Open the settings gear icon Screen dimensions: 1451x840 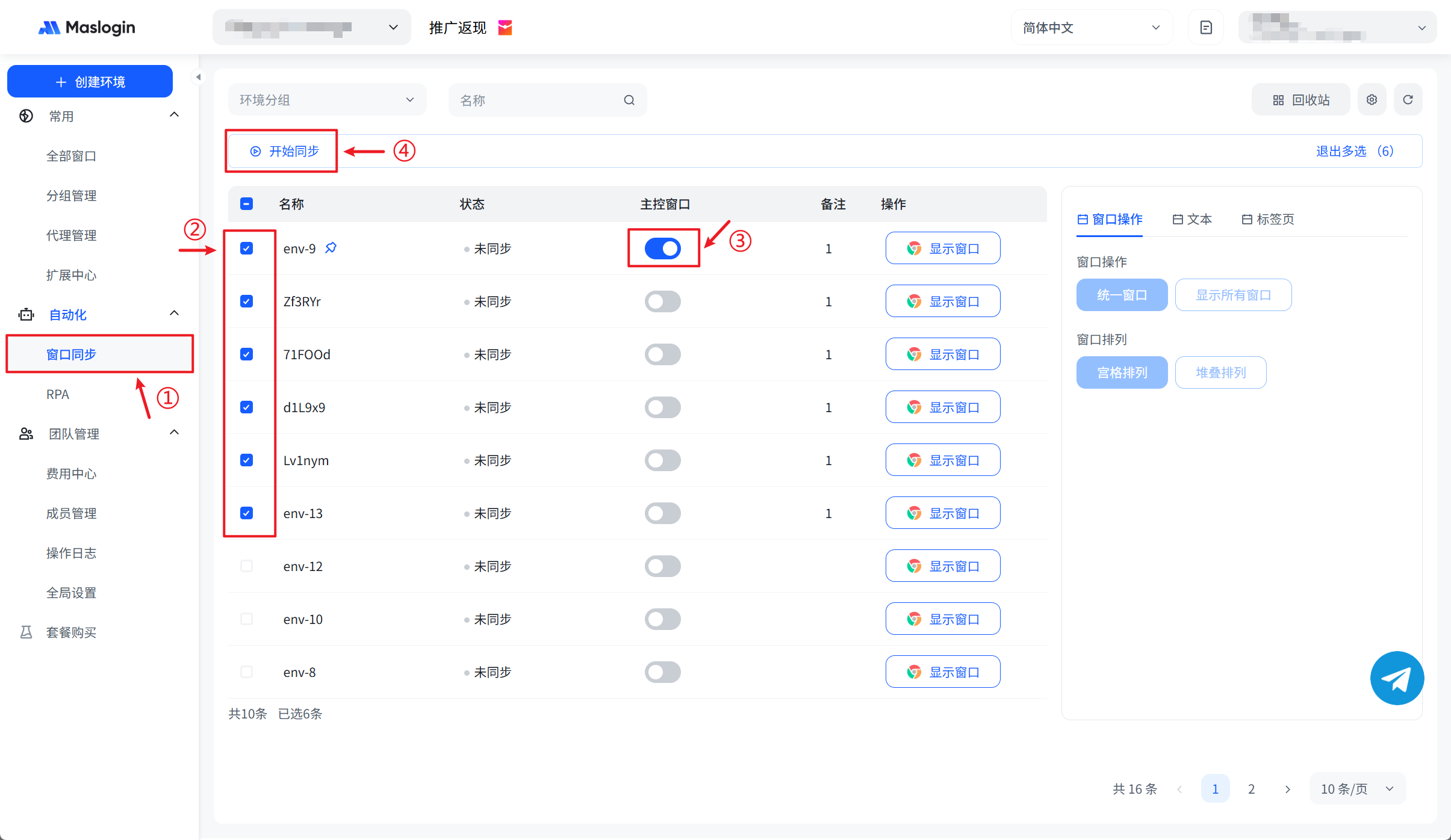coord(1372,100)
